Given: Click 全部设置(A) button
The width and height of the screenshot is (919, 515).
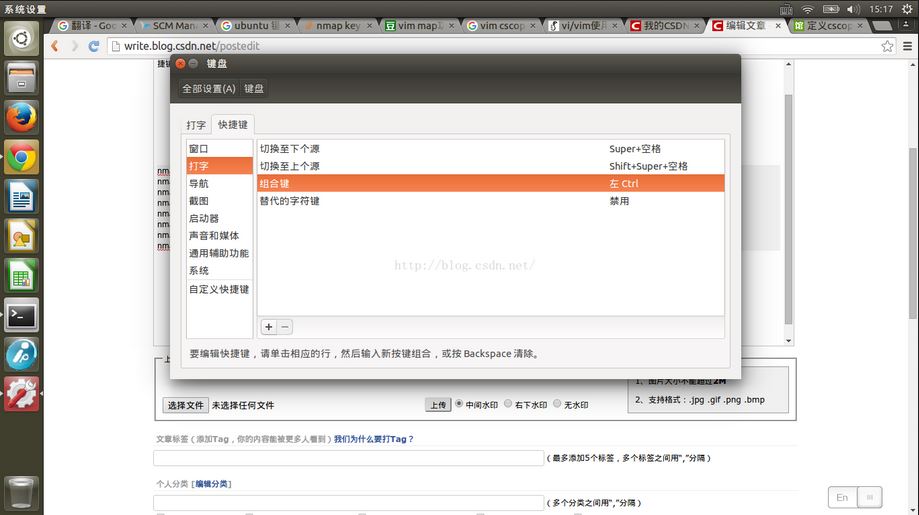Looking at the screenshot, I should click(x=208, y=88).
